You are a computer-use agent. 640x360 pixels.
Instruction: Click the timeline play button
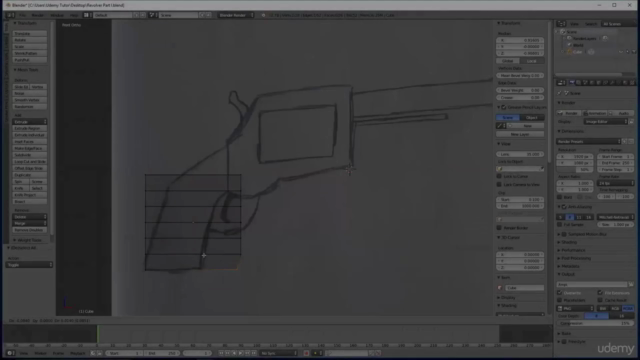coord(241,353)
